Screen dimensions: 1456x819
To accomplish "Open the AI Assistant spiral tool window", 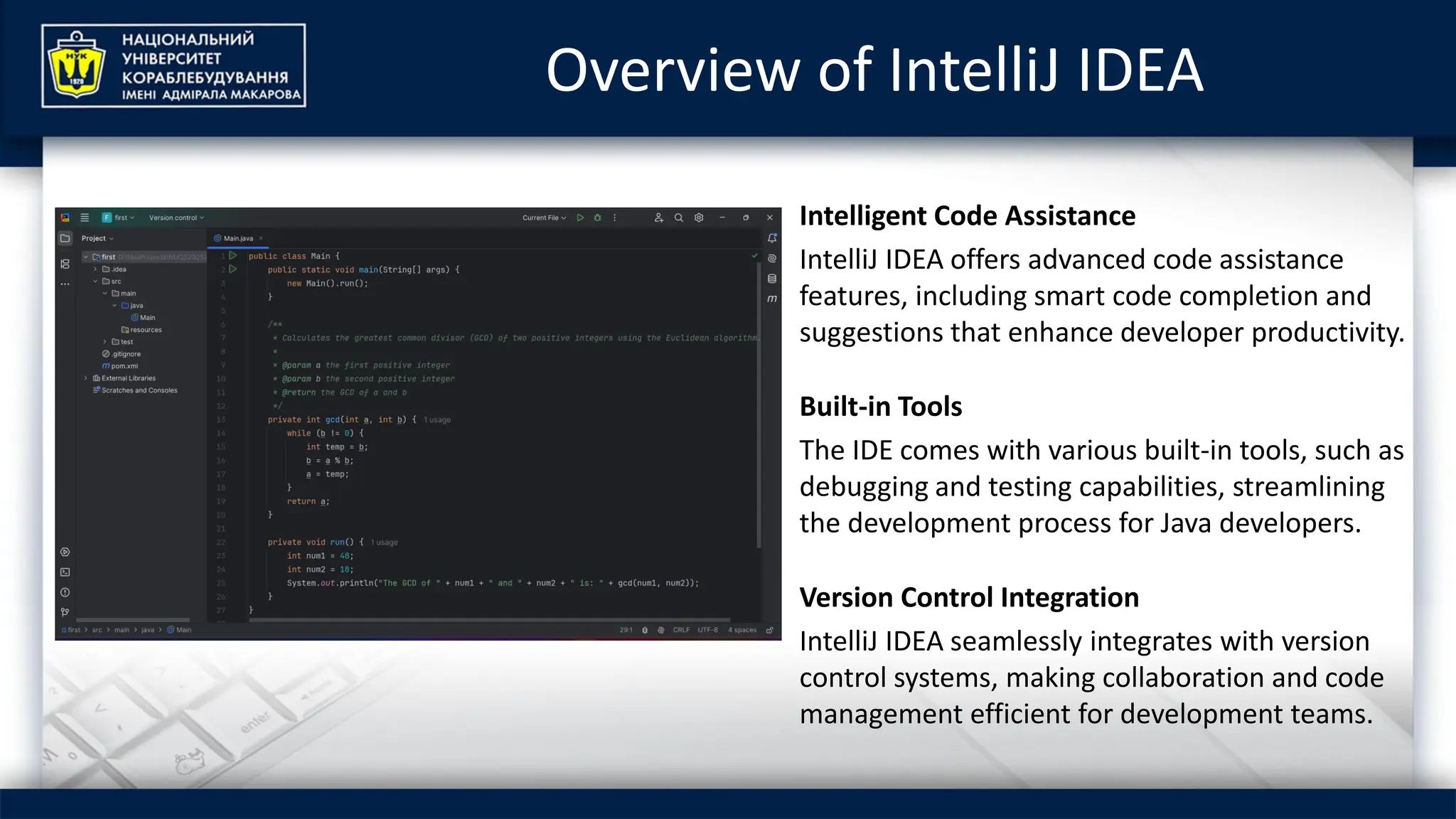I will [x=772, y=259].
